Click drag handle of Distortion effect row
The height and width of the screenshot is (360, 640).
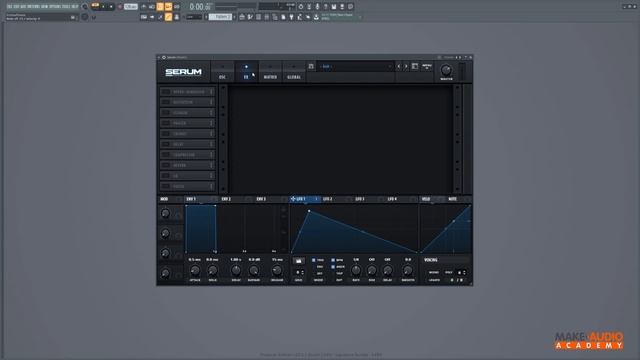point(211,102)
